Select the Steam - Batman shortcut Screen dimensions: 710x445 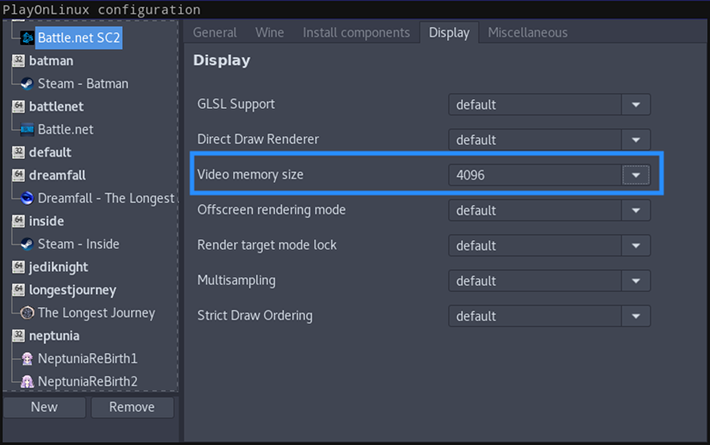[x=83, y=84]
